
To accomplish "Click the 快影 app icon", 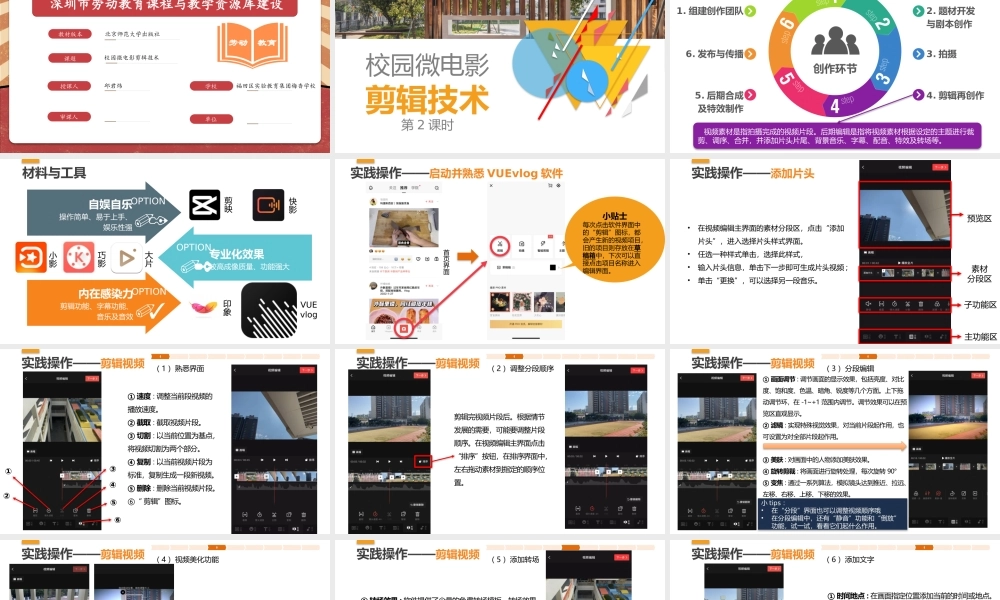I will (x=268, y=205).
